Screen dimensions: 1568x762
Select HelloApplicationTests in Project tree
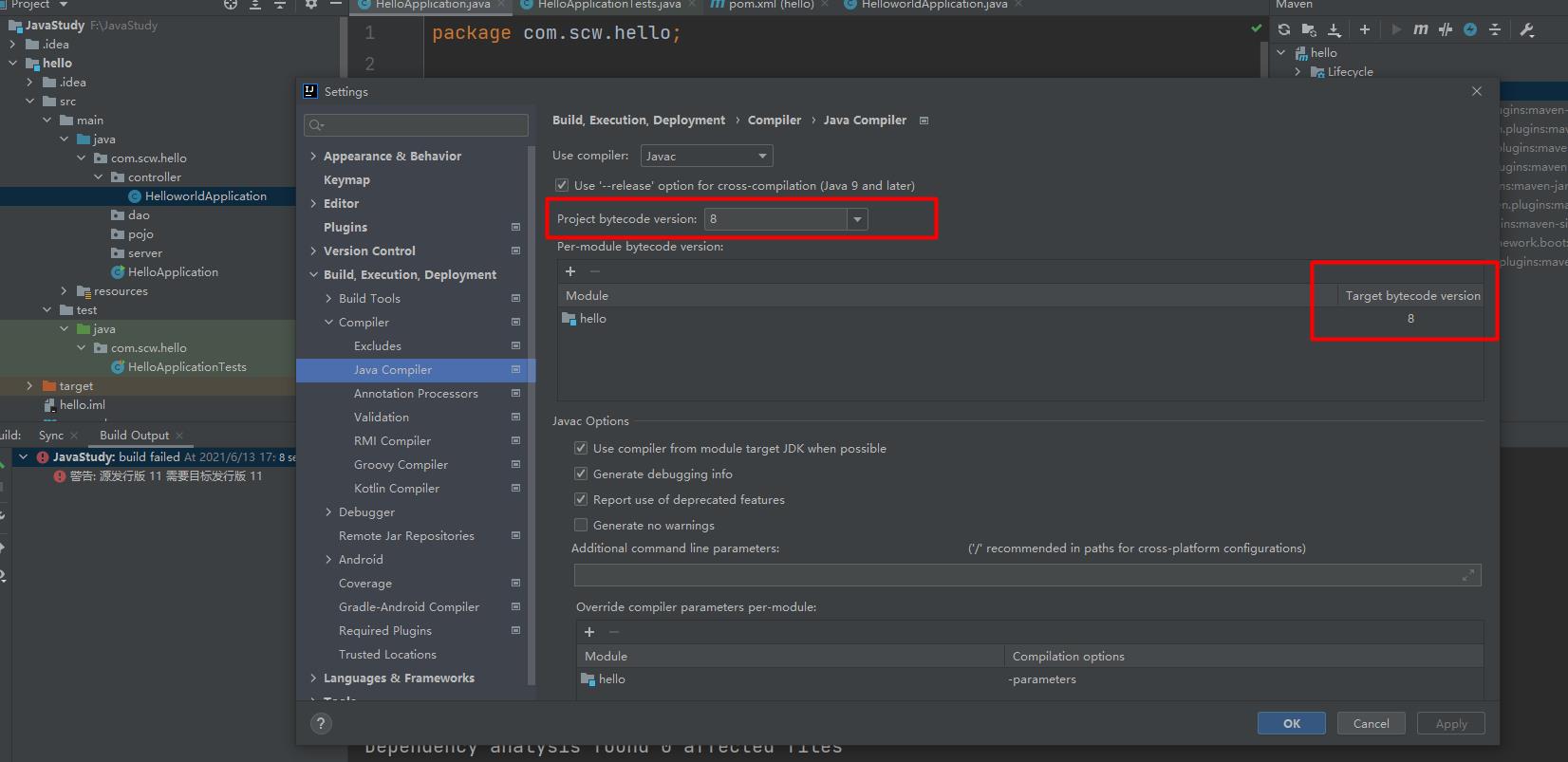187,366
